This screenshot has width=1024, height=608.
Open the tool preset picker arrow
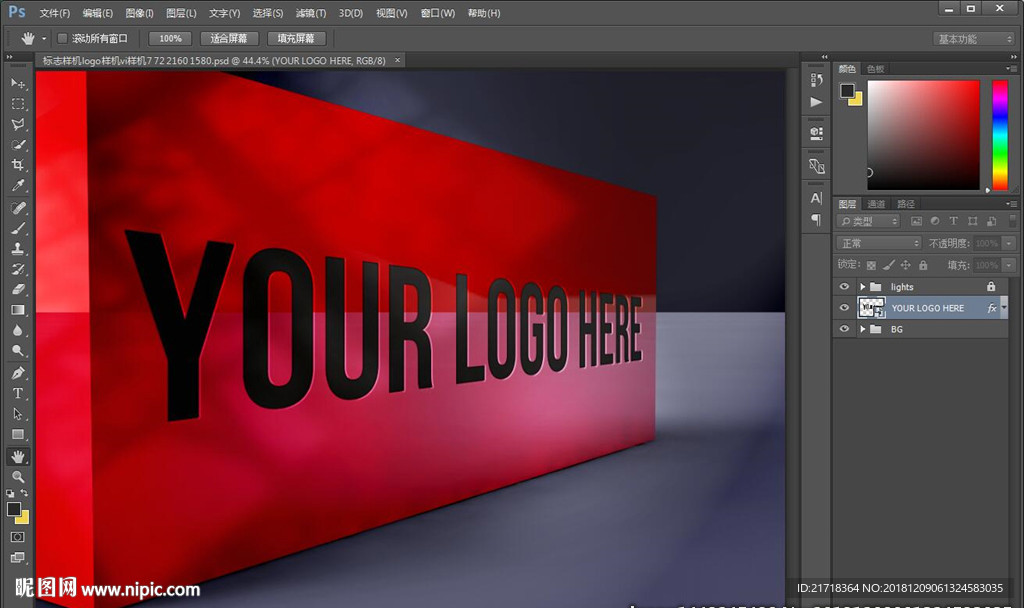click(x=44, y=39)
